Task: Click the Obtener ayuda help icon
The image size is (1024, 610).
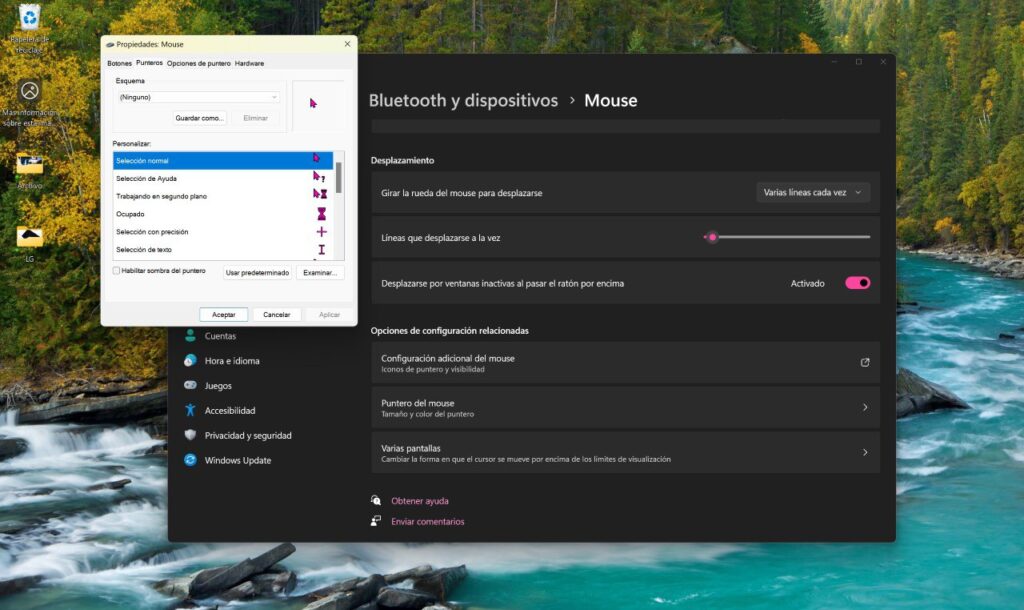Action: (x=376, y=500)
